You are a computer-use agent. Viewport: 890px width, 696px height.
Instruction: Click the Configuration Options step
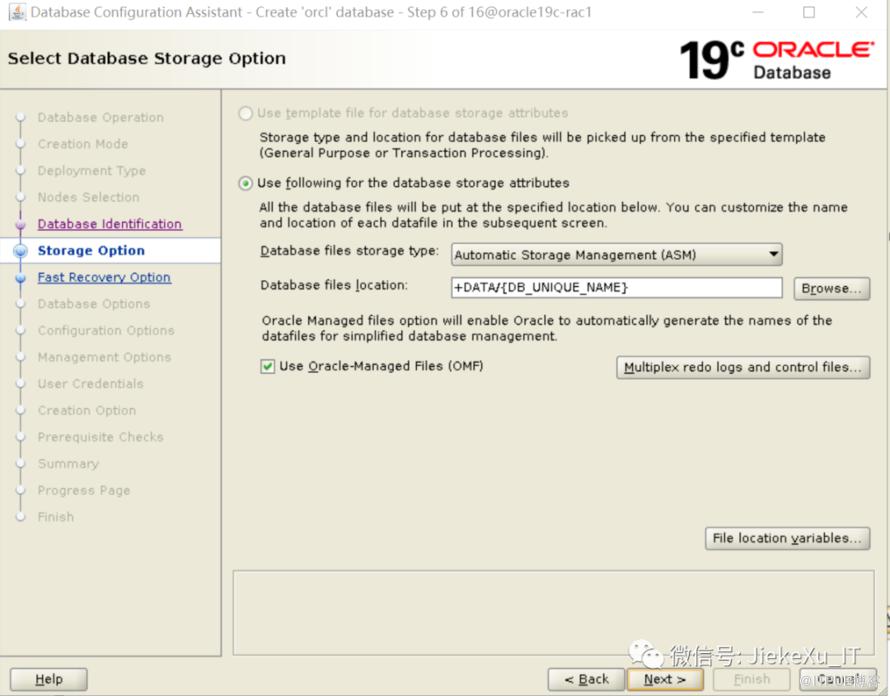(x=106, y=331)
